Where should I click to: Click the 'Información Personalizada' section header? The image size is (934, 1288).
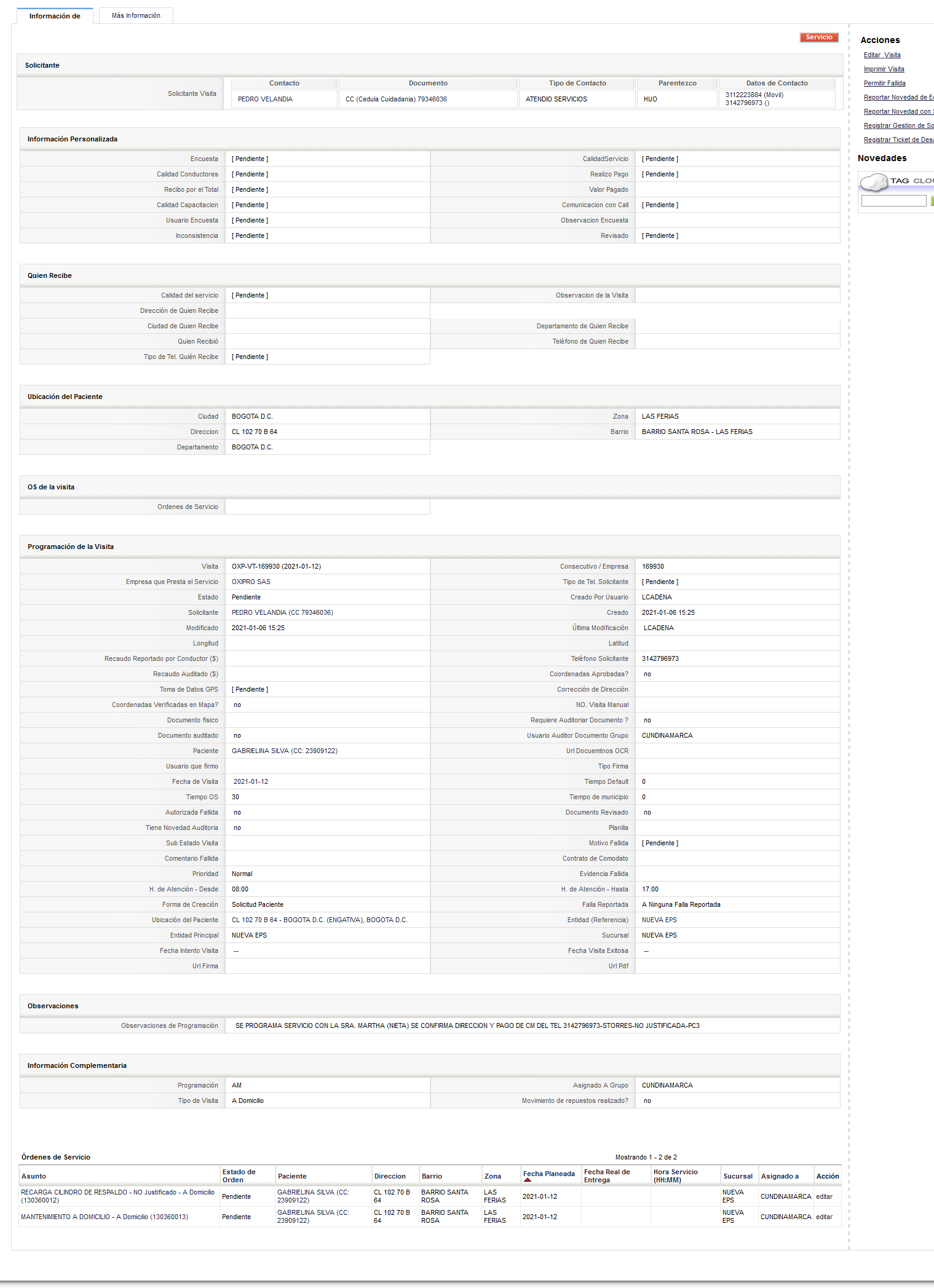[x=430, y=139]
